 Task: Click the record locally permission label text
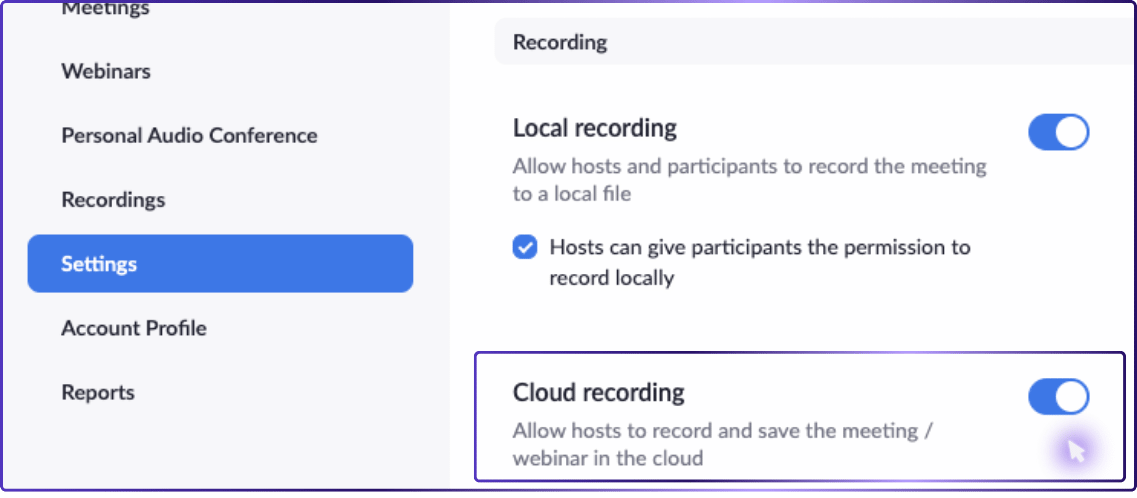point(759,262)
